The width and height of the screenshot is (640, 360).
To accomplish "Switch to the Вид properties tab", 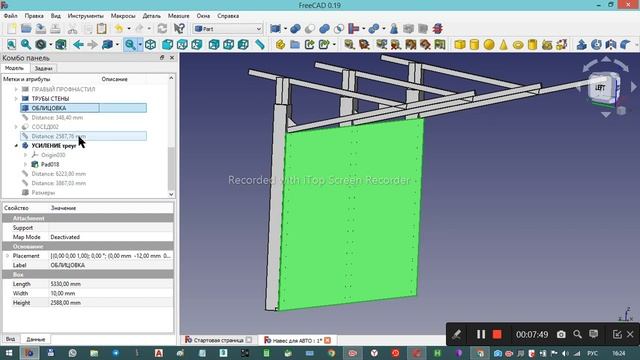I will pyautogui.click(x=10, y=339).
